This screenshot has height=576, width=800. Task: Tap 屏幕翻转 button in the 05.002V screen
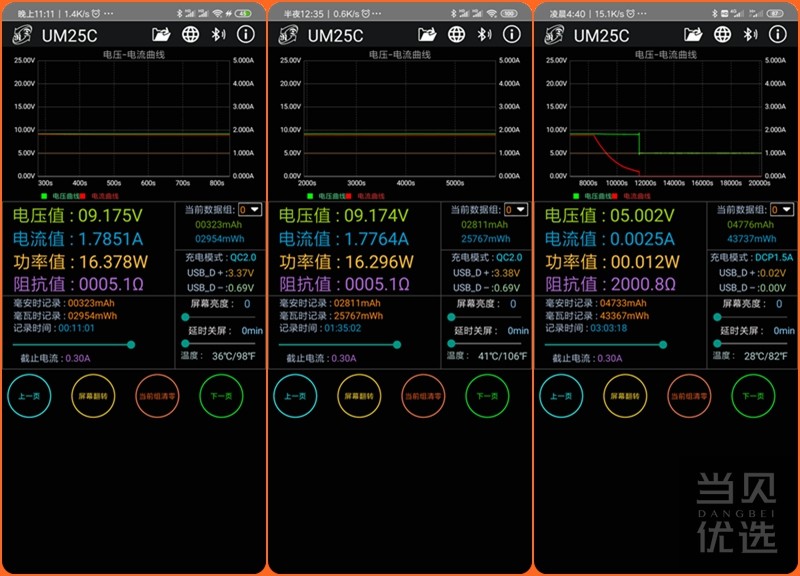click(x=625, y=396)
